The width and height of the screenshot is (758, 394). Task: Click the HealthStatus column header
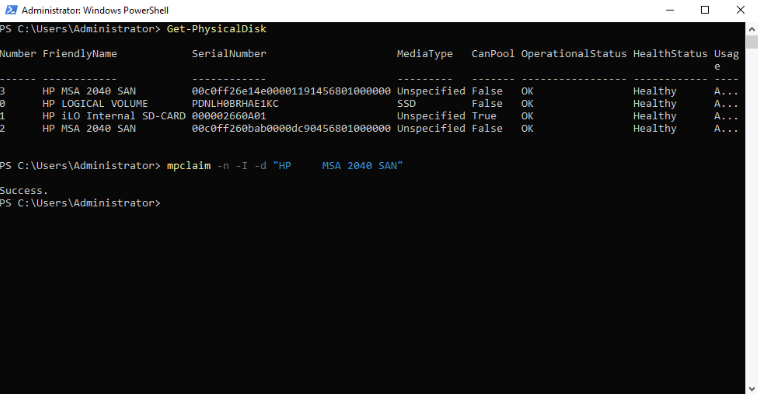(670, 54)
